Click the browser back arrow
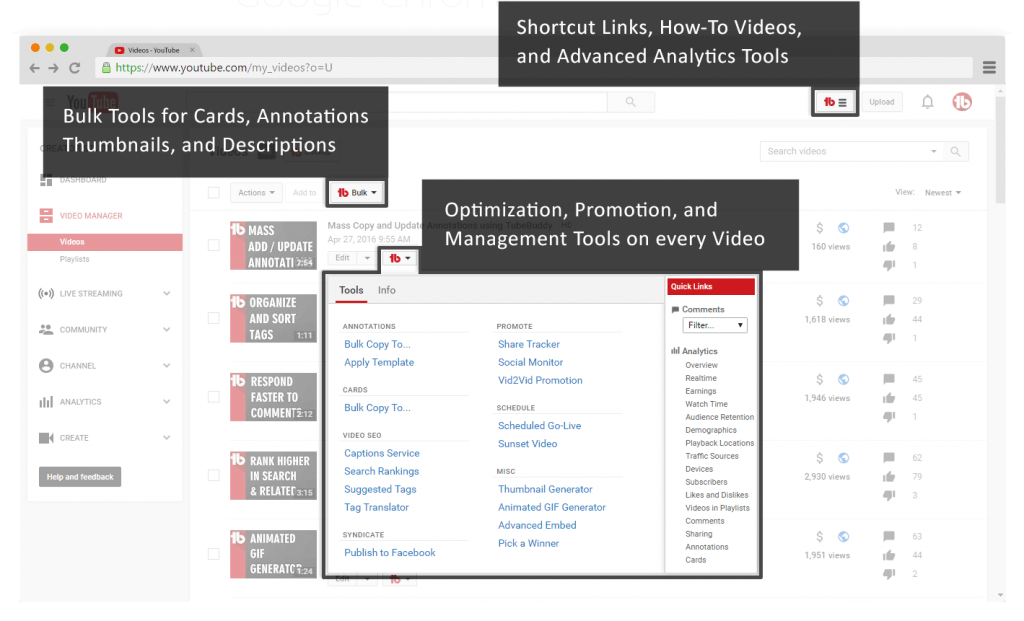This screenshot has width=1024, height=621. (35, 68)
